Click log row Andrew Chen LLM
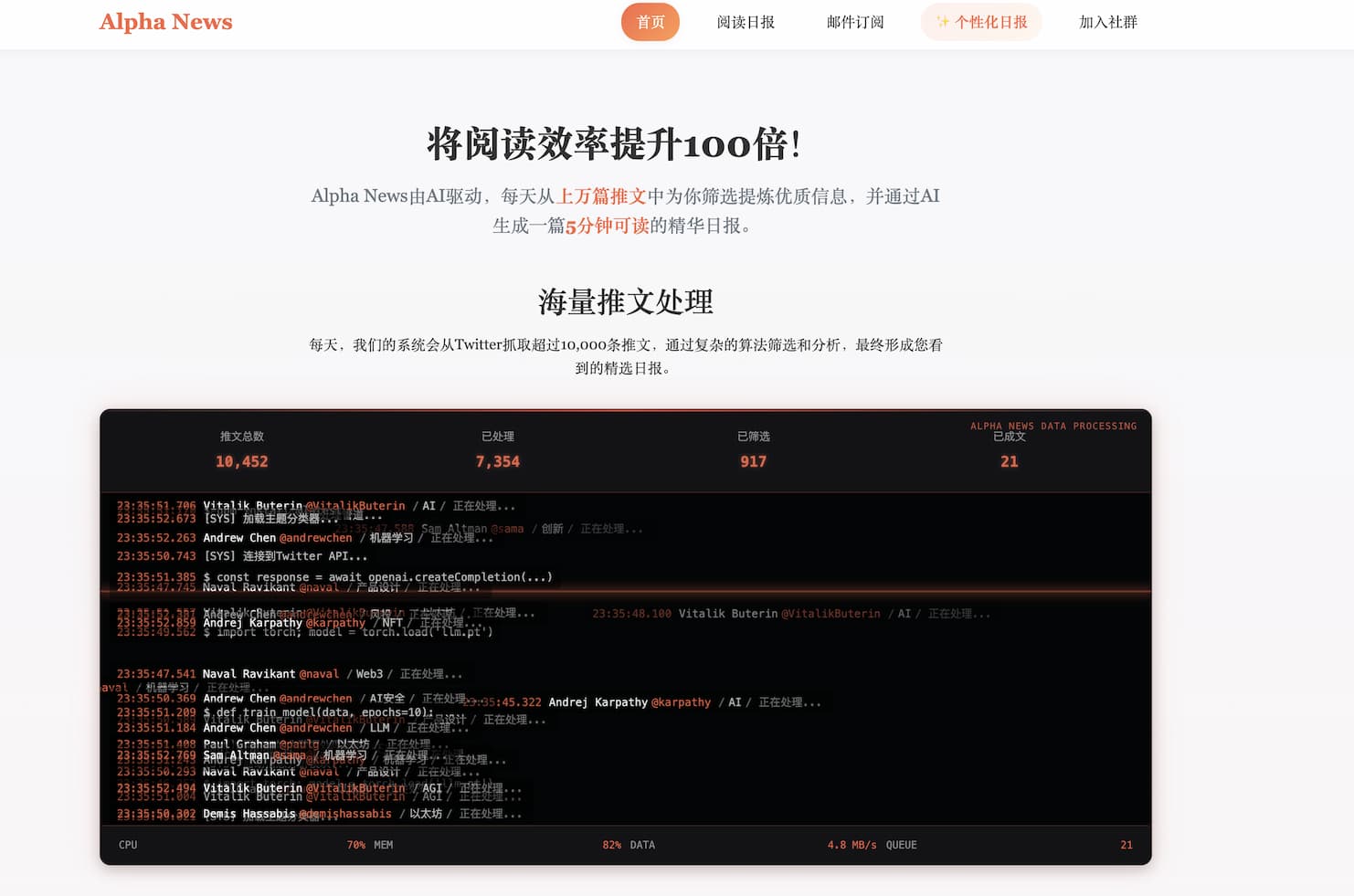Image resolution: width=1354 pixels, height=896 pixels. (x=292, y=728)
